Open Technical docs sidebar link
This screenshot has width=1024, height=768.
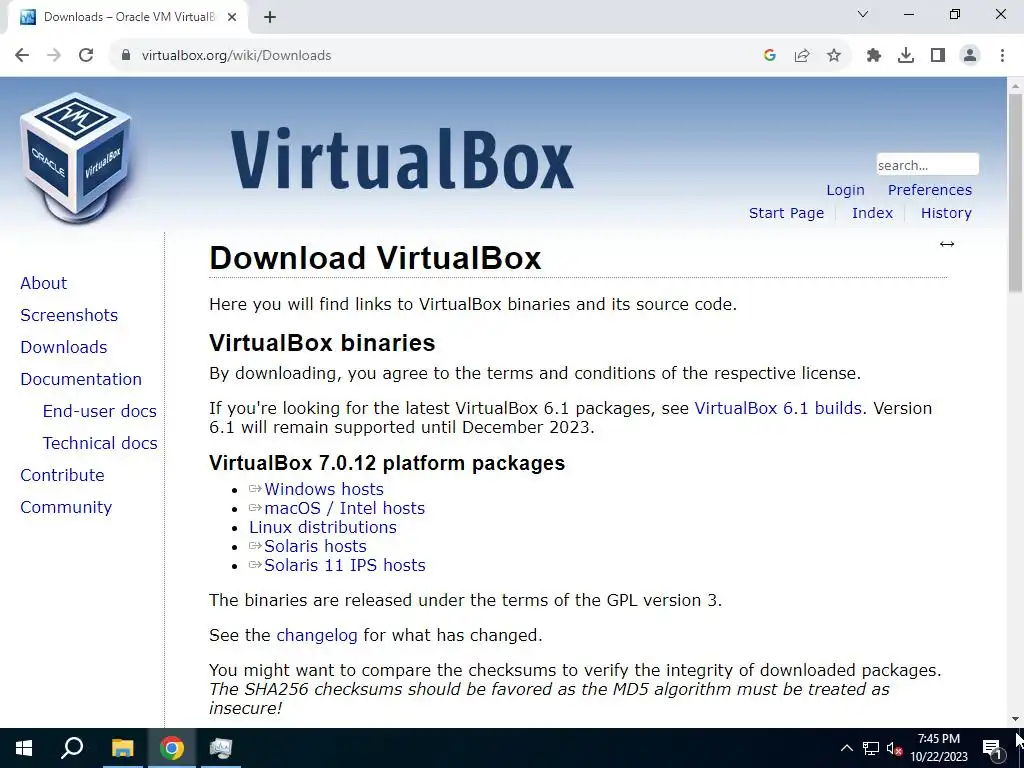click(100, 443)
